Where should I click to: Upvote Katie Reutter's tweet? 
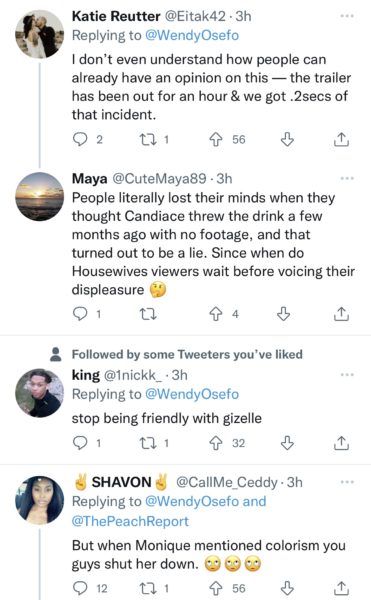tap(216, 140)
